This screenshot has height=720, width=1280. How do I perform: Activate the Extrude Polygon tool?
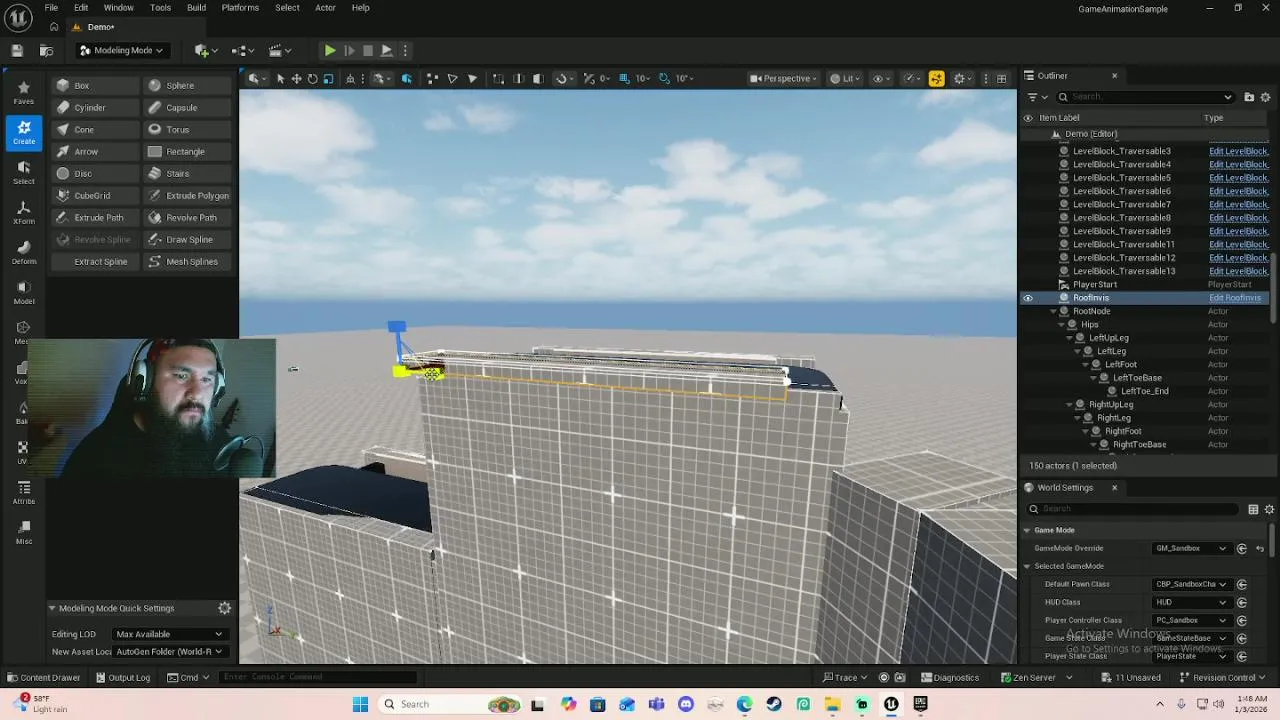click(189, 196)
